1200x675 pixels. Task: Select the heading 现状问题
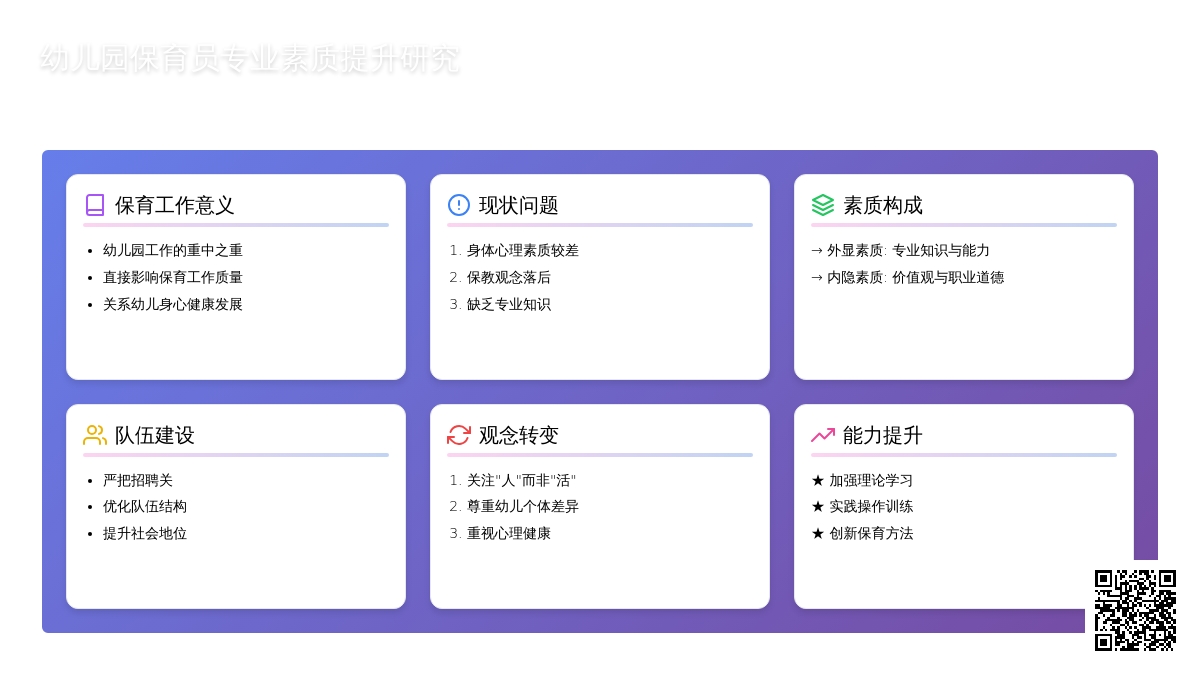coord(519,205)
